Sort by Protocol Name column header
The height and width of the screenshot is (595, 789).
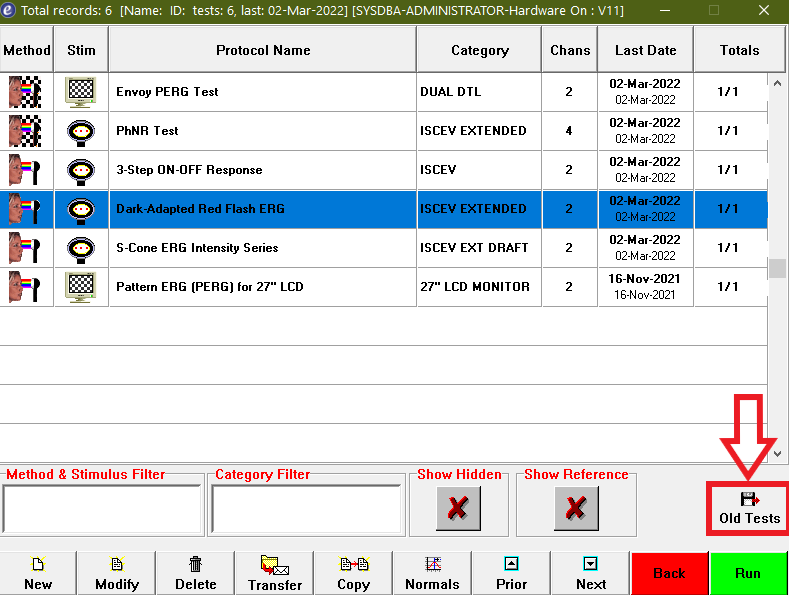[x=263, y=50]
